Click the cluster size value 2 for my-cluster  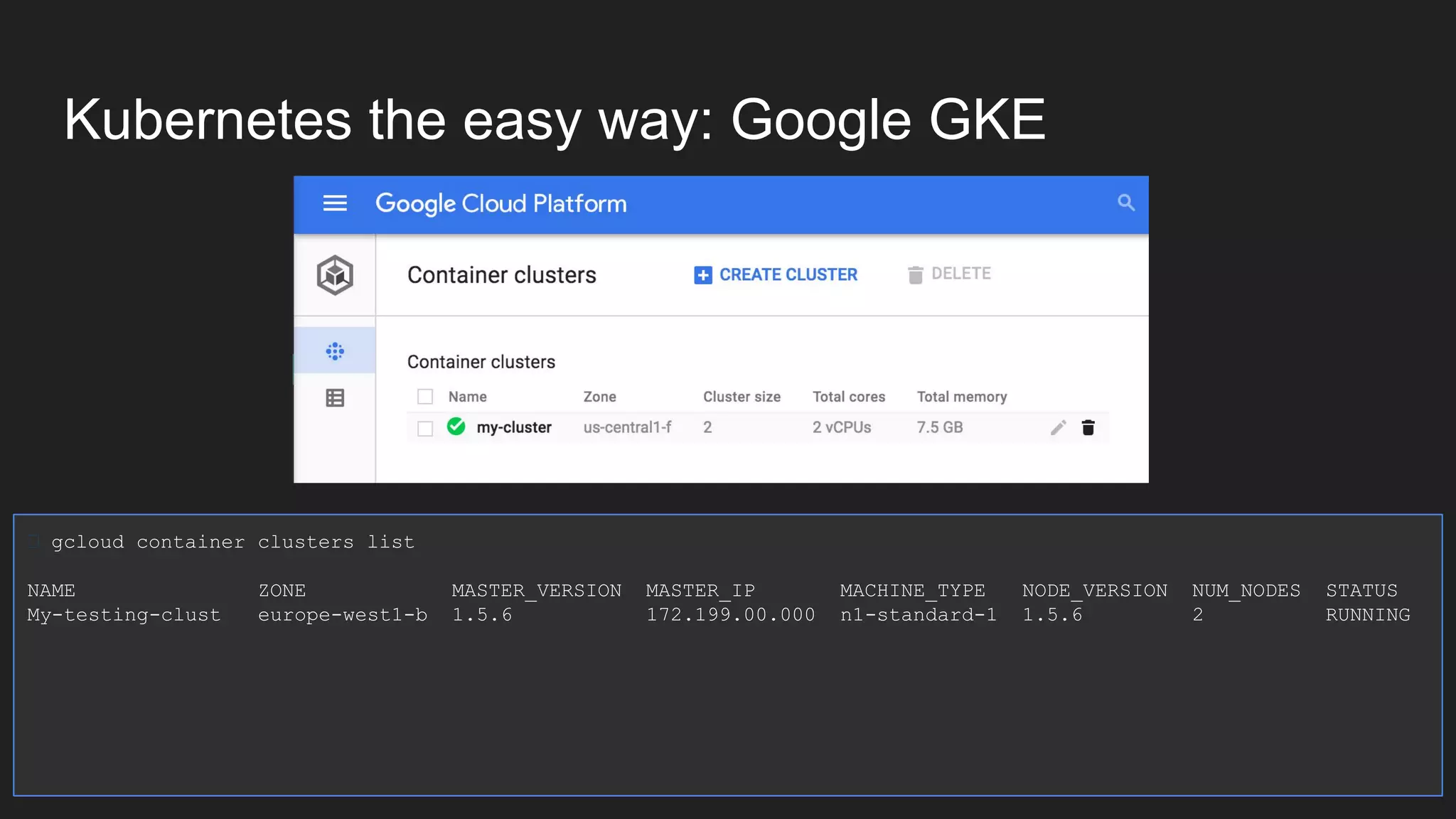point(707,427)
